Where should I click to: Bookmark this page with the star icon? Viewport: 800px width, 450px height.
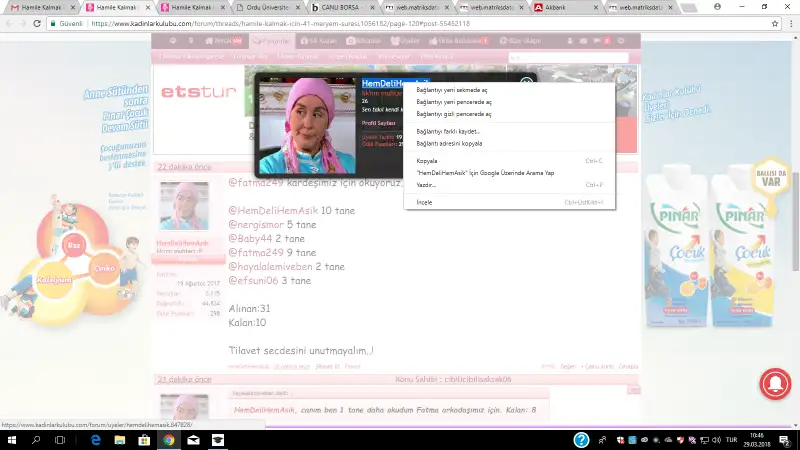pos(775,23)
